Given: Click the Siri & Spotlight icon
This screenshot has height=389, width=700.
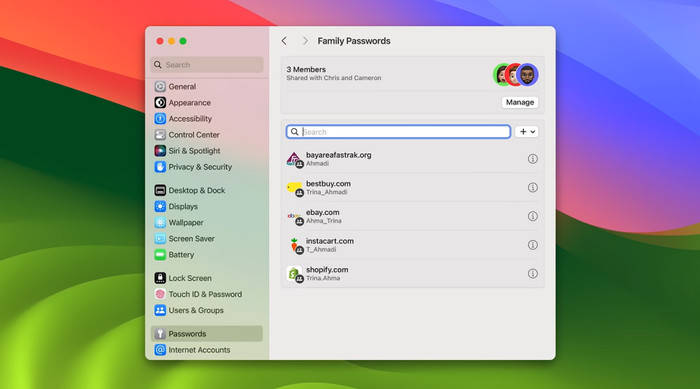Looking at the screenshot, I should [x=160, y=151].
